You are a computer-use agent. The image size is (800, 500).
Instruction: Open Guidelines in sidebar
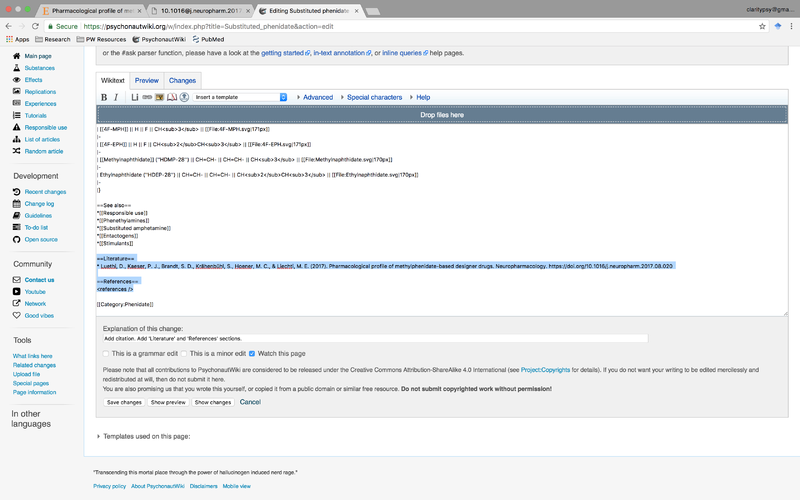tap(38, 216)
